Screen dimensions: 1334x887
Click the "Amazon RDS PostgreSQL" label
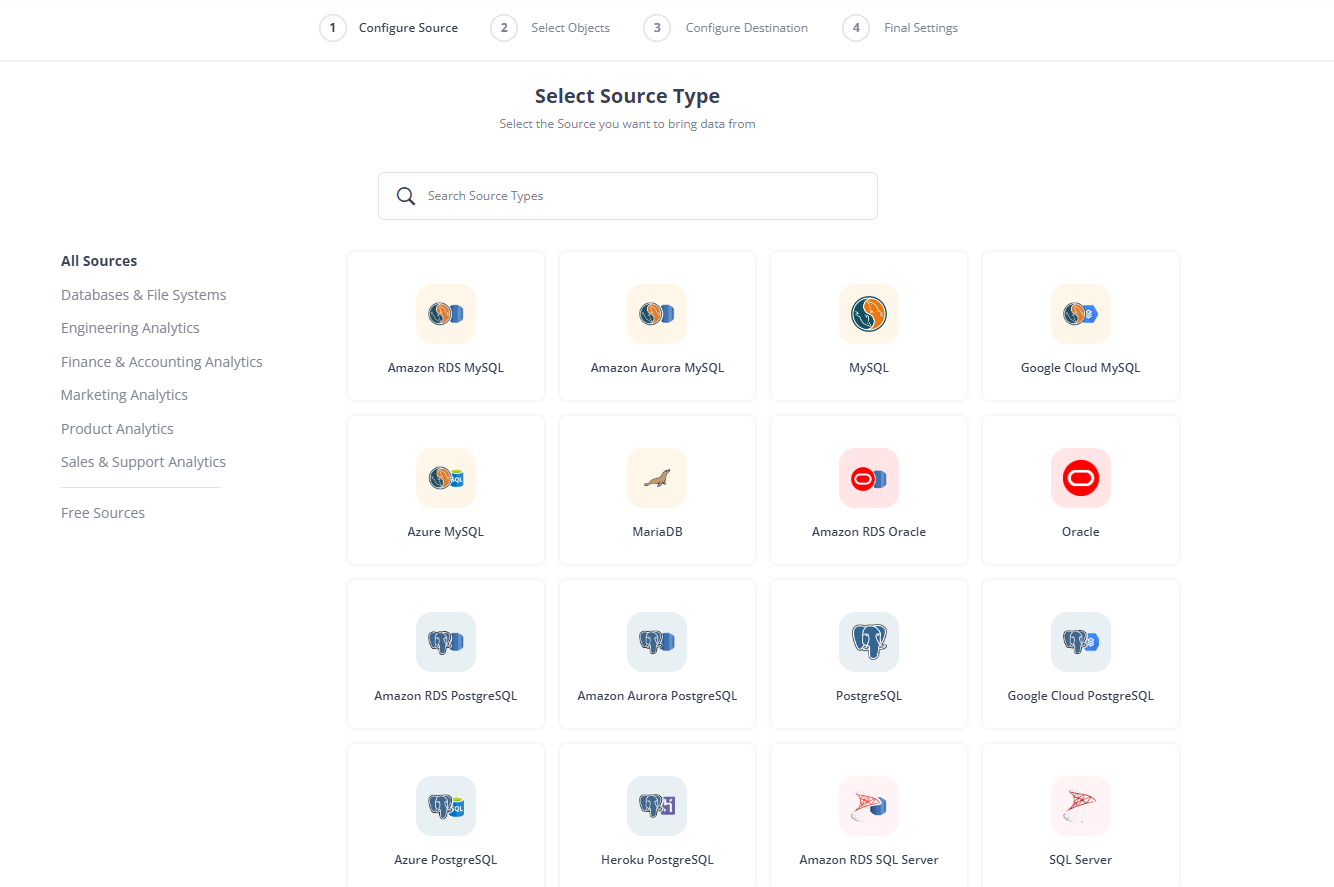[x=446, y=696]
